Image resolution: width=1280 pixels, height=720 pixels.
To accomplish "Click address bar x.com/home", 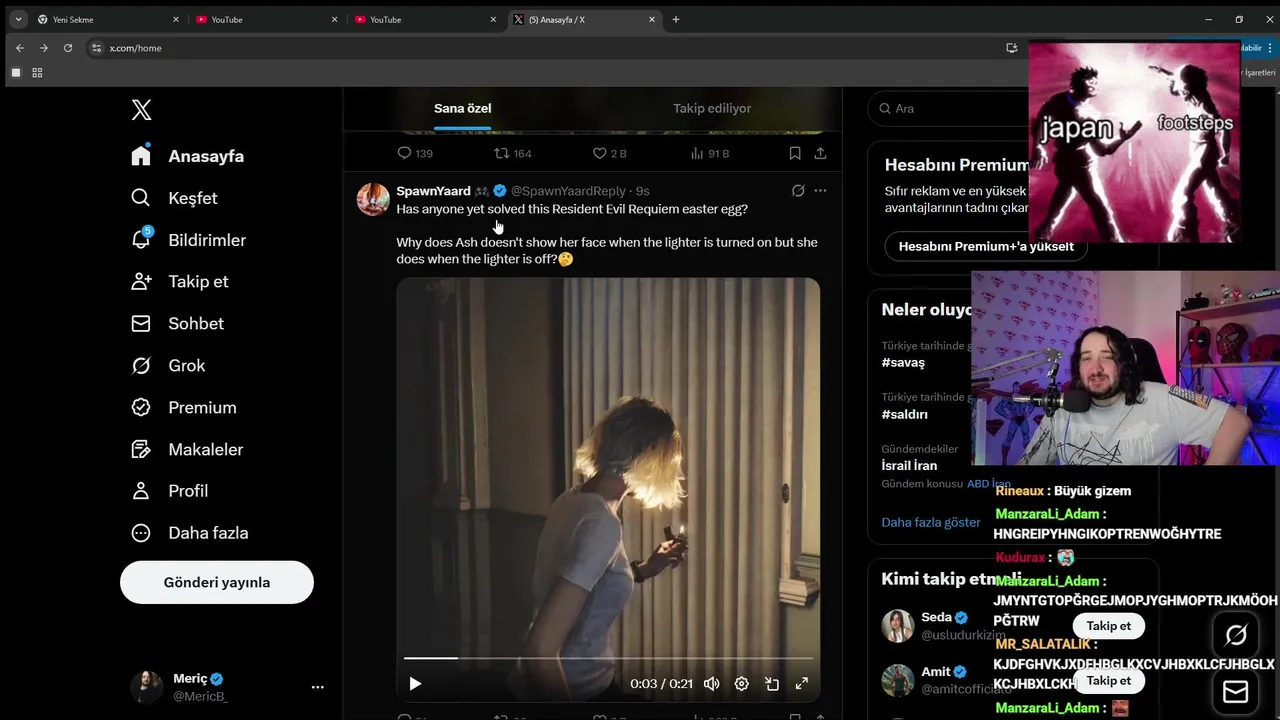I will tap(135, 48).
